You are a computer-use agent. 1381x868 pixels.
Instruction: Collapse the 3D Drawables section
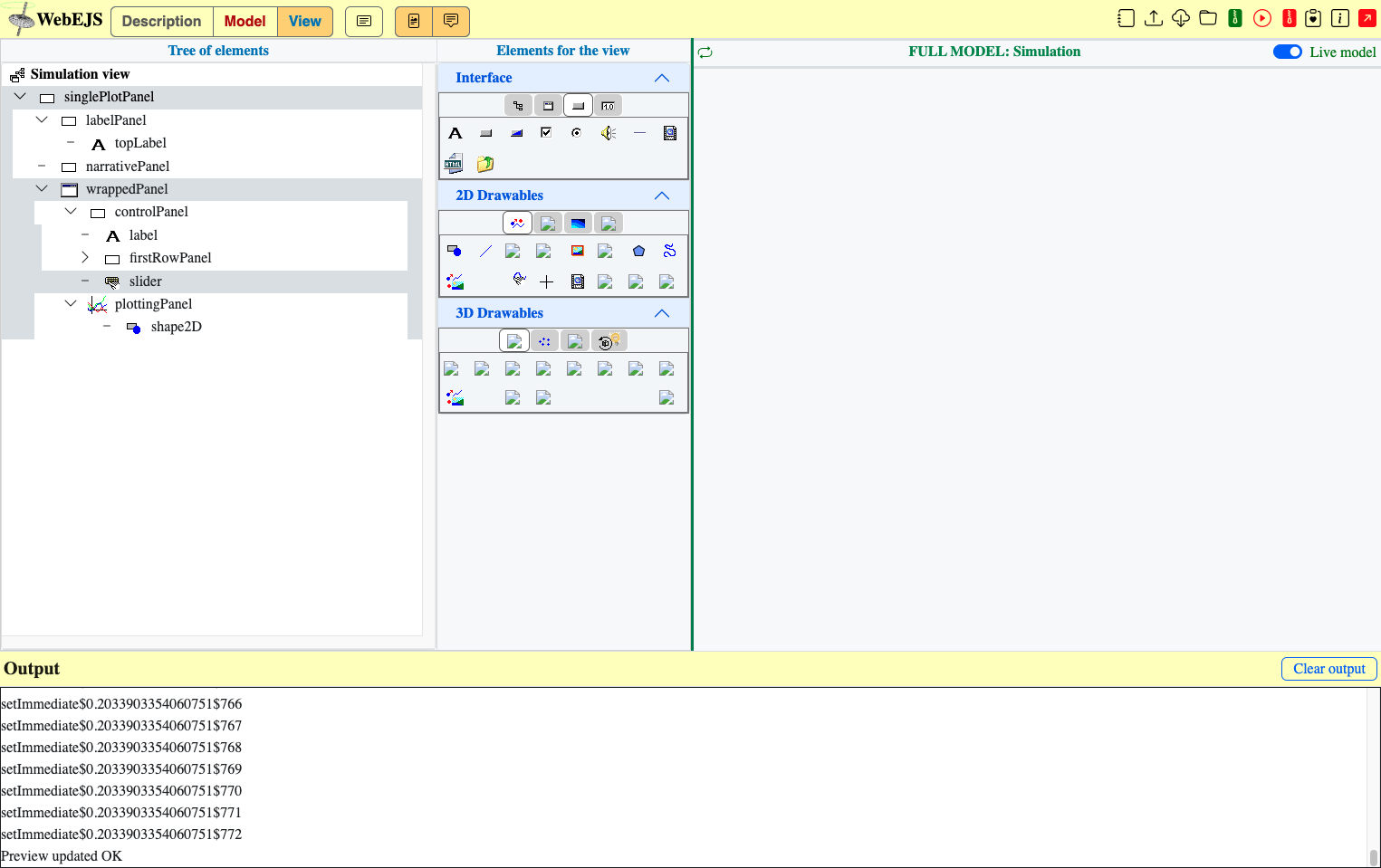(x=662, y=313)
